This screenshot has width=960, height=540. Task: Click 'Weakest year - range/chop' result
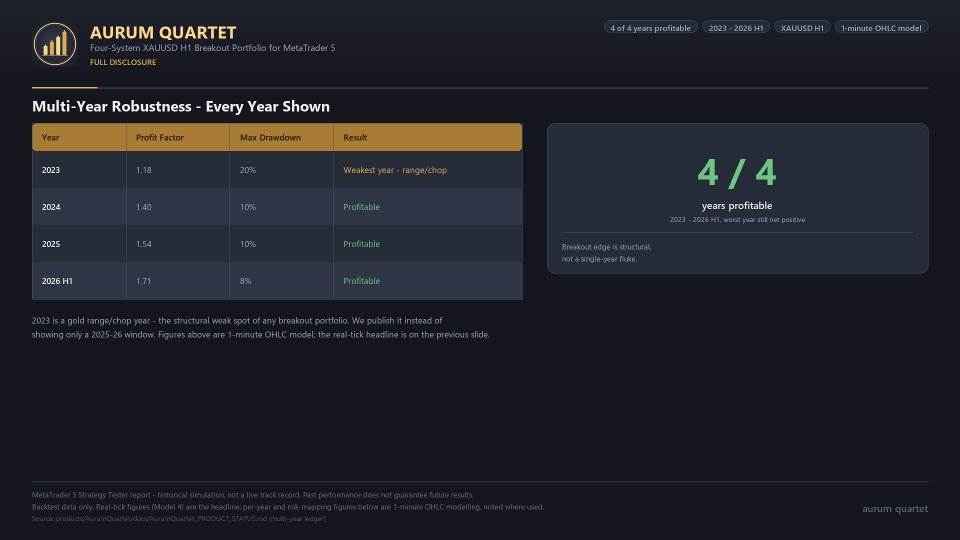pos(395,170)
